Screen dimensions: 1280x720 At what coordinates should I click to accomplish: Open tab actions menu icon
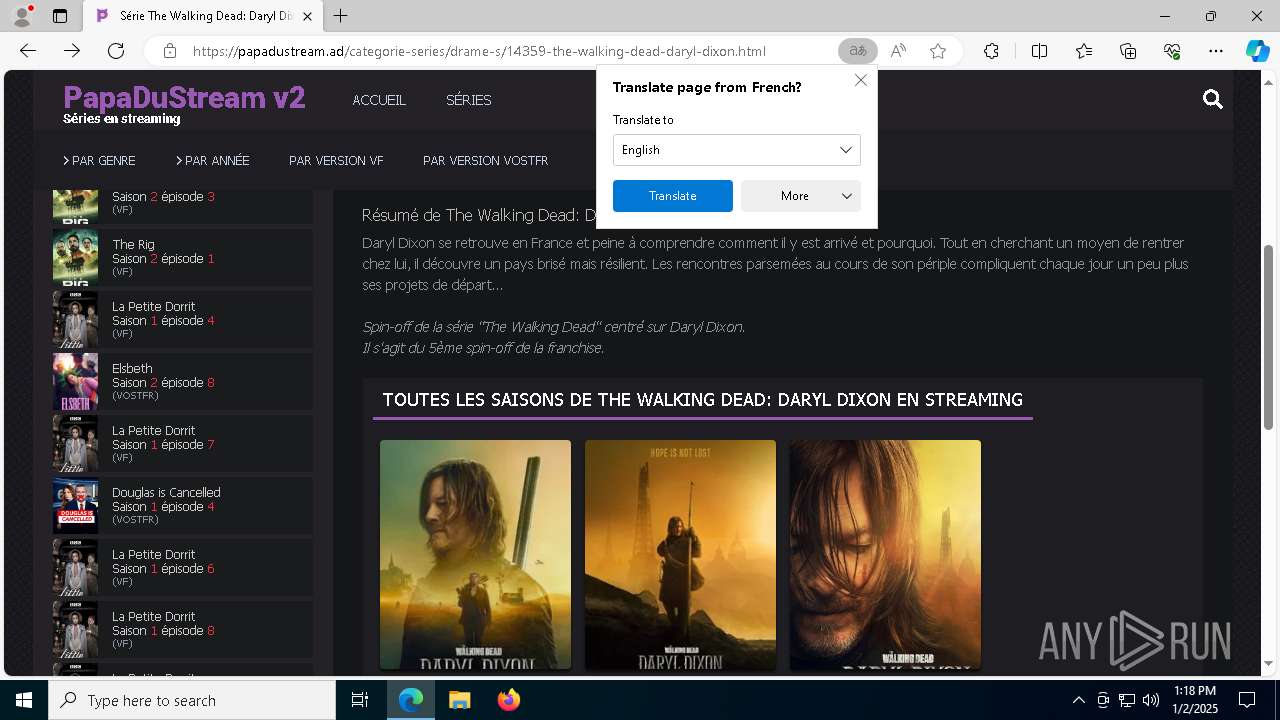[x=60, y=16]
